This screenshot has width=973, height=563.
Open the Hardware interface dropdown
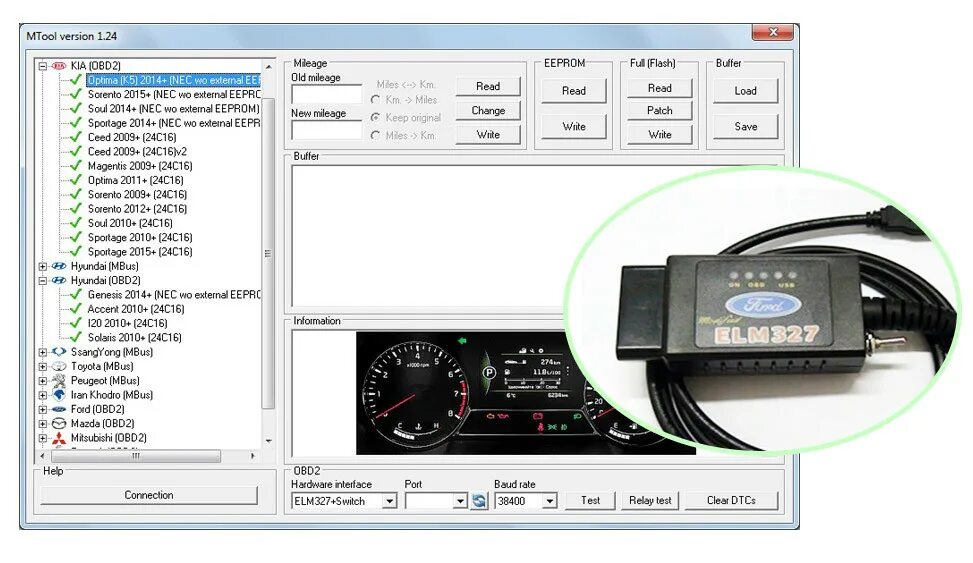point(389,501)
